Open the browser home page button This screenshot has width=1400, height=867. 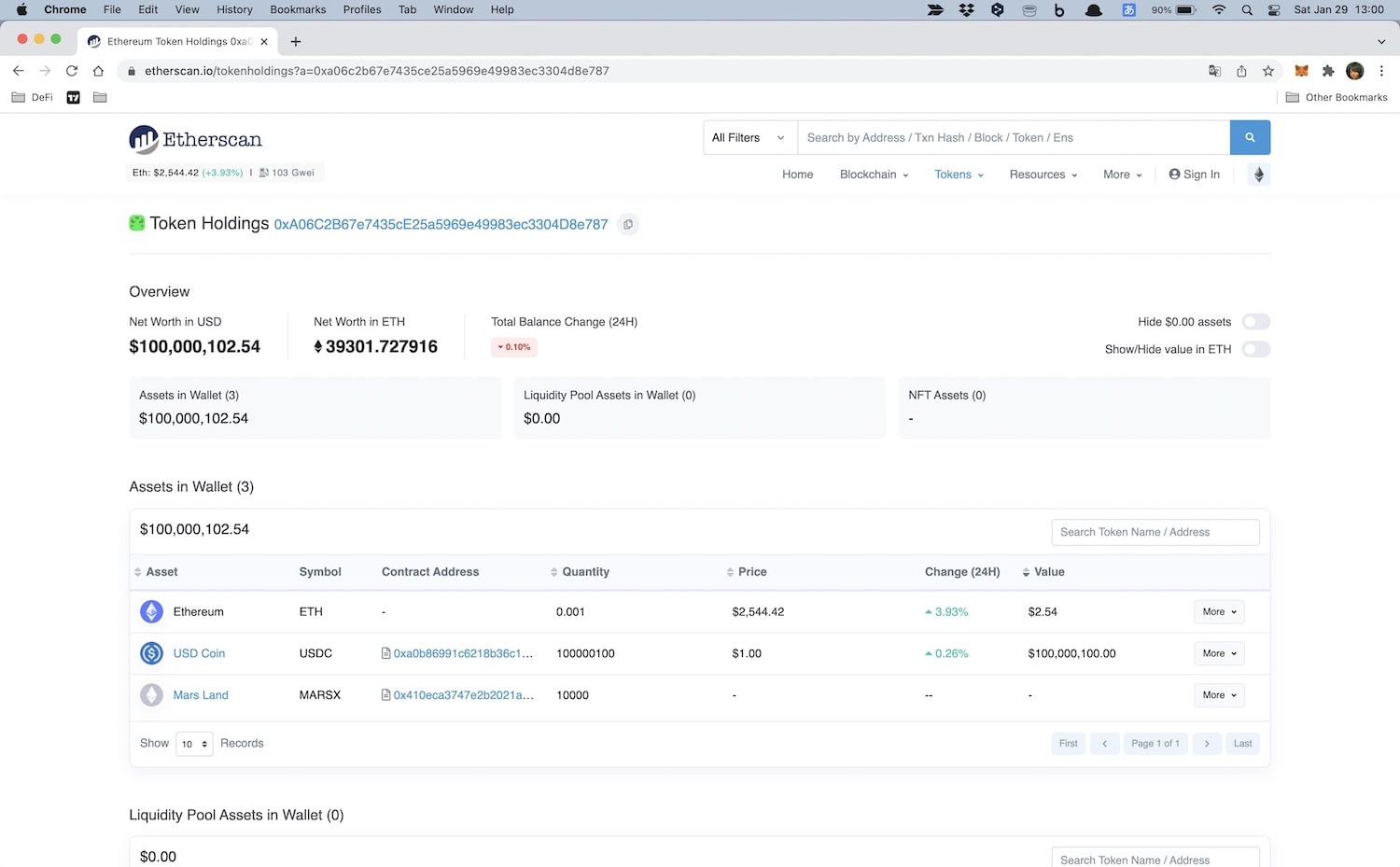click(x=98, y=71)
